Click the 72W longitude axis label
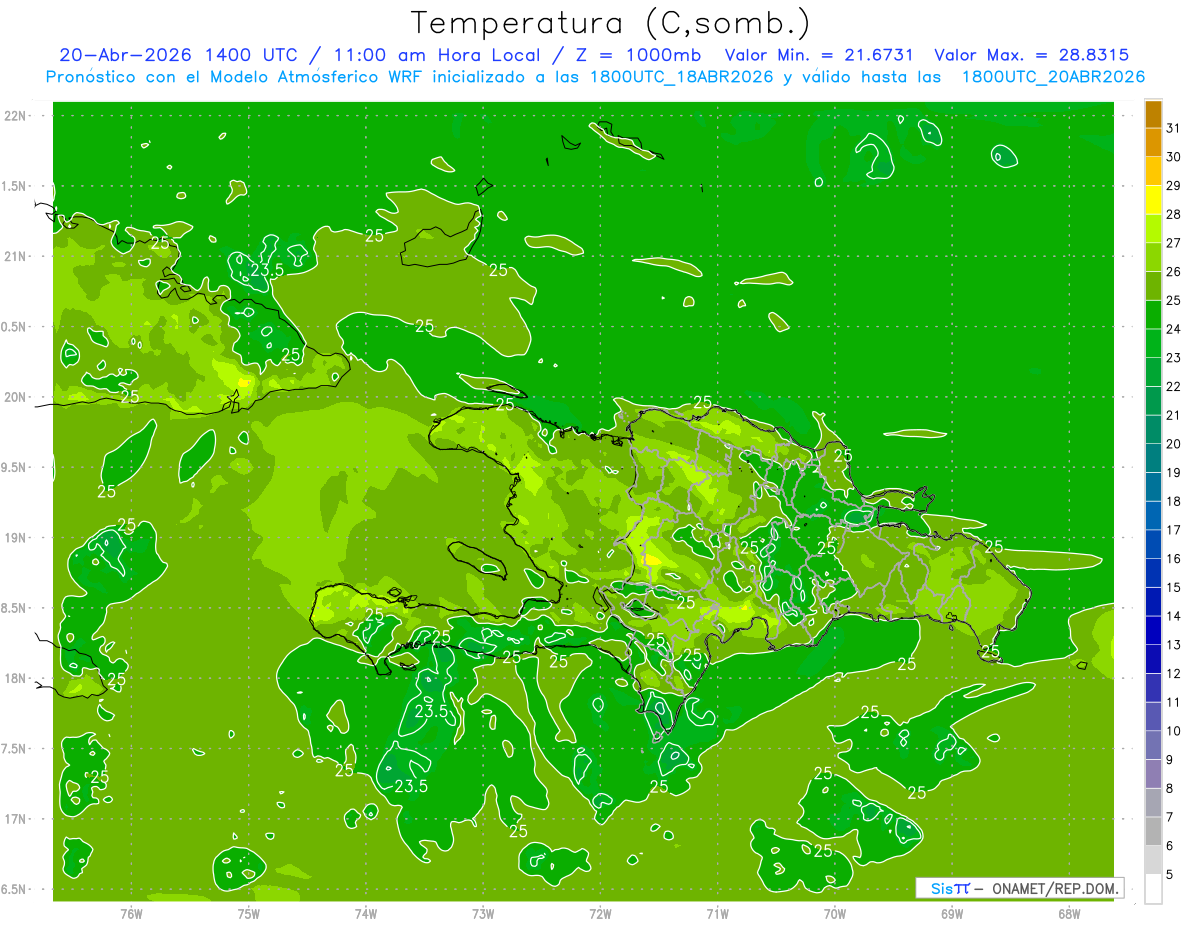 tap(600, 913)
